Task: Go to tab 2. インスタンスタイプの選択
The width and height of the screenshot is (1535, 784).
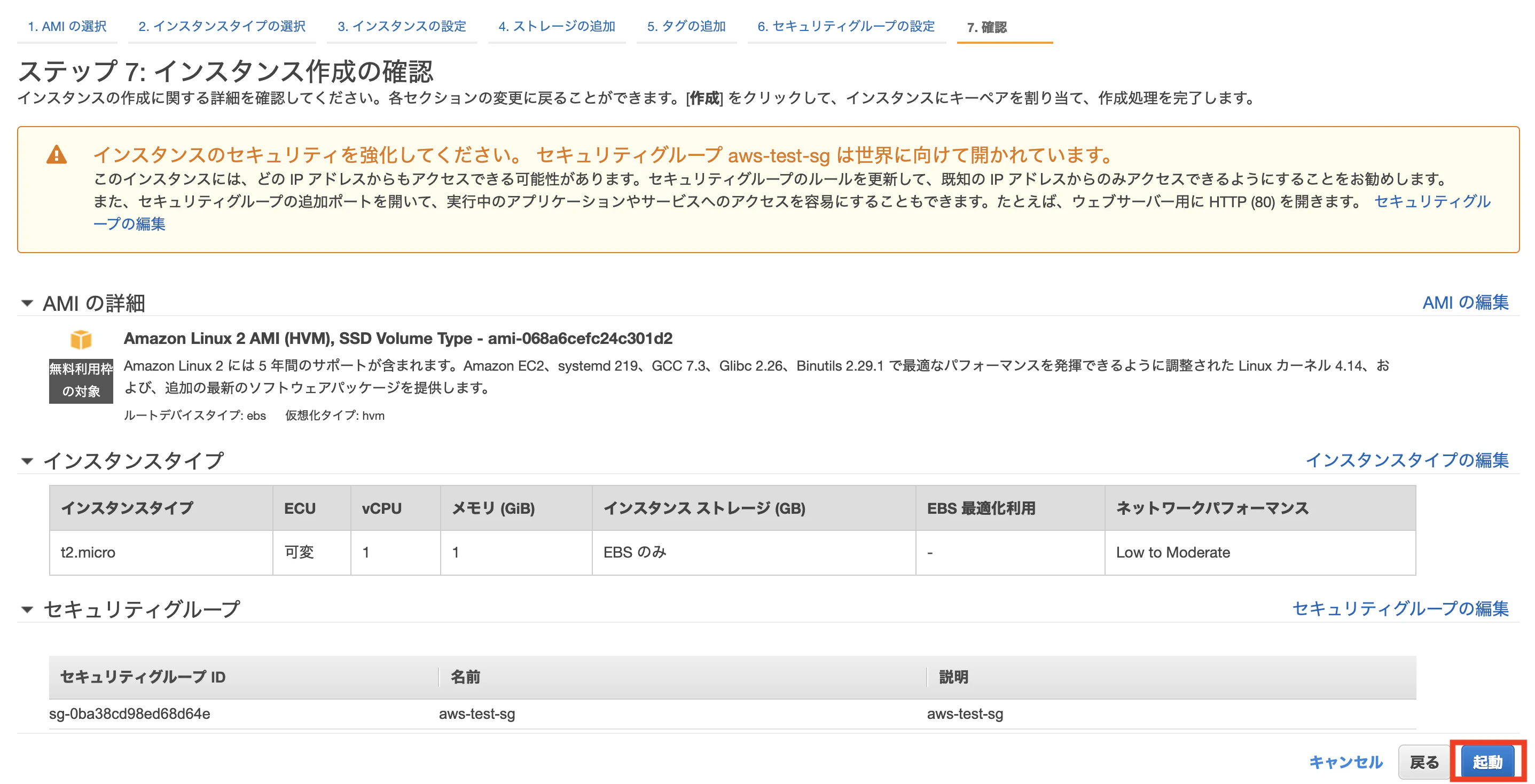Action: pyautogui.click(x=222, y=26)
